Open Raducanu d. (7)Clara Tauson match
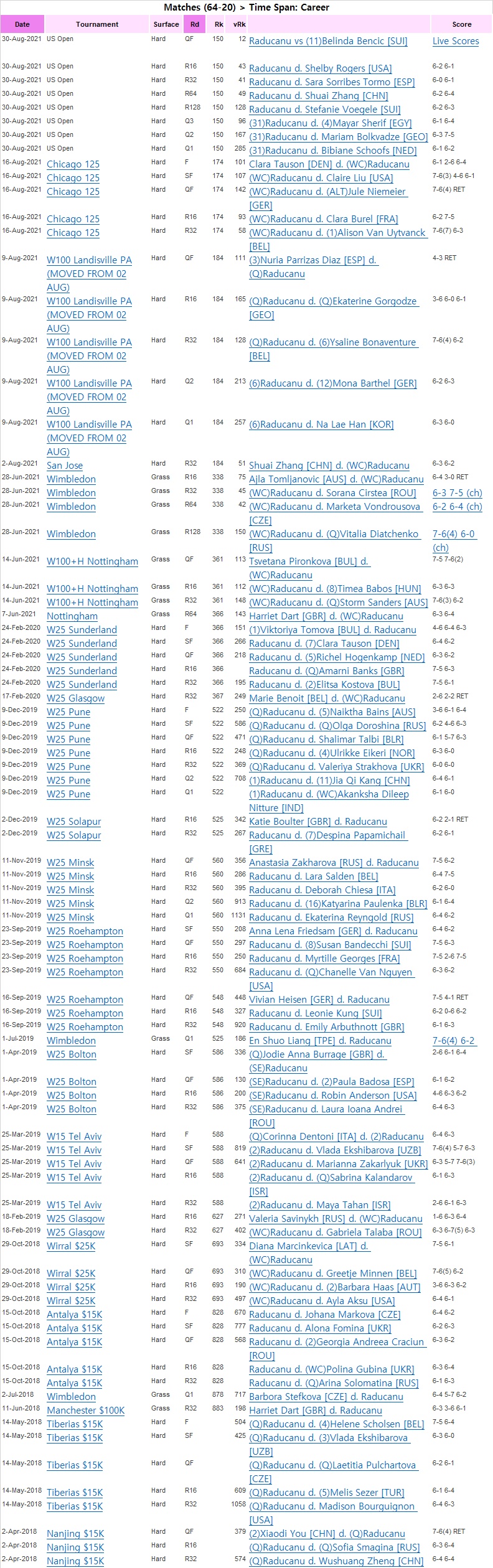This screenshot has height=1568, width=493. (324, 644)
